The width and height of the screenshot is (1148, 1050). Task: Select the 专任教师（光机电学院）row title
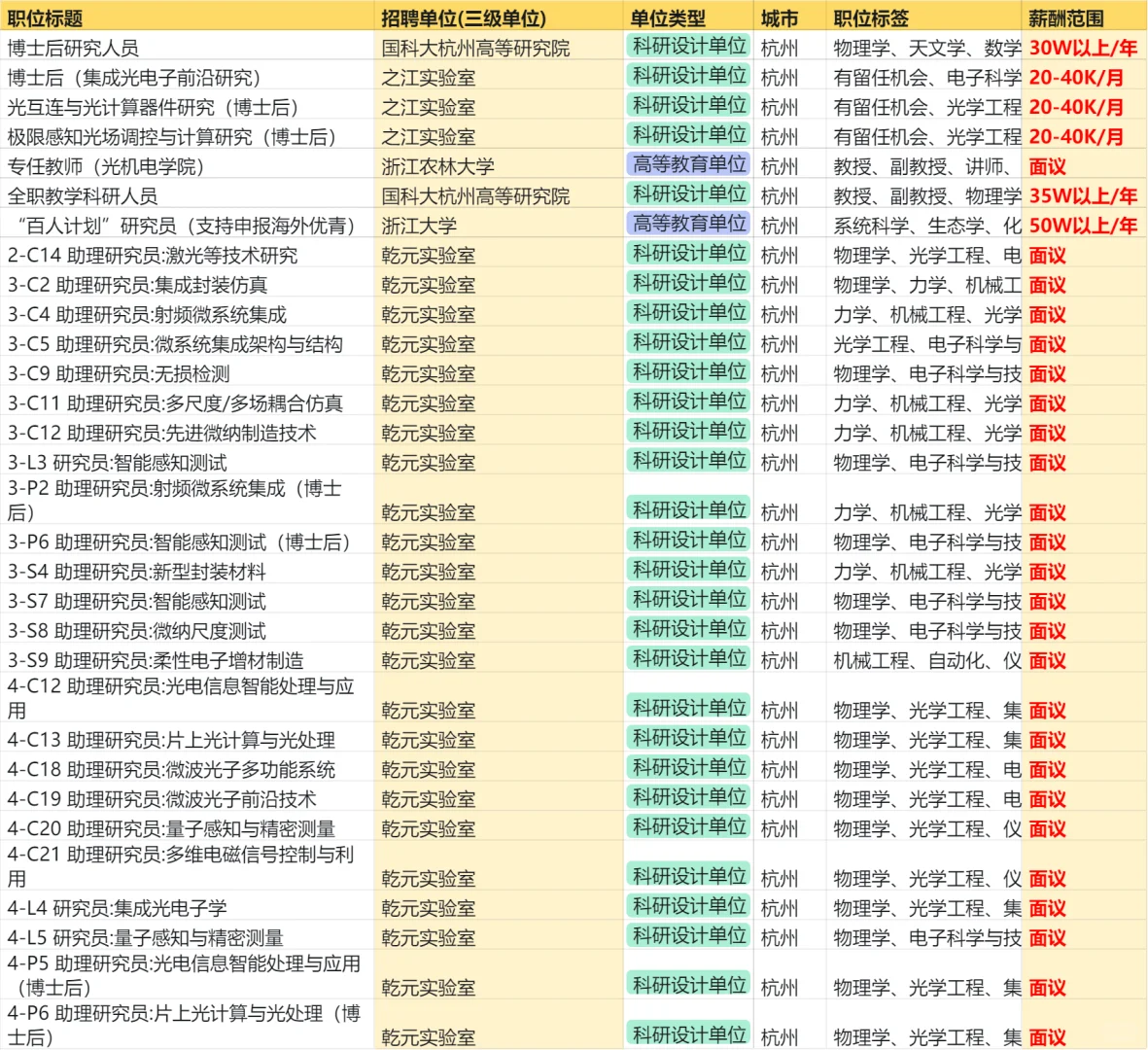tap(107, 164)
